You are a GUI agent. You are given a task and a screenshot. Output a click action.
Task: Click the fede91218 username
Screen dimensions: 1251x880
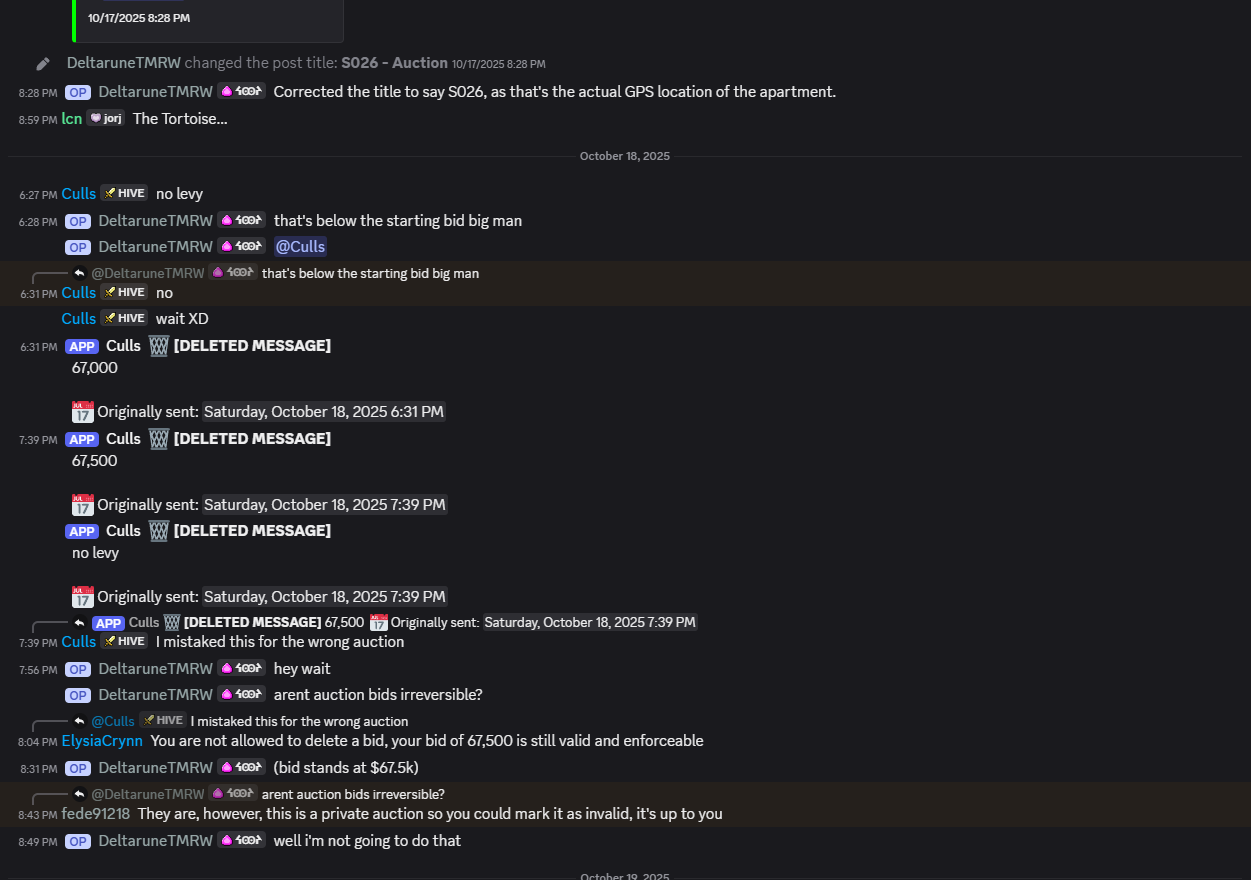click(95, 814)
